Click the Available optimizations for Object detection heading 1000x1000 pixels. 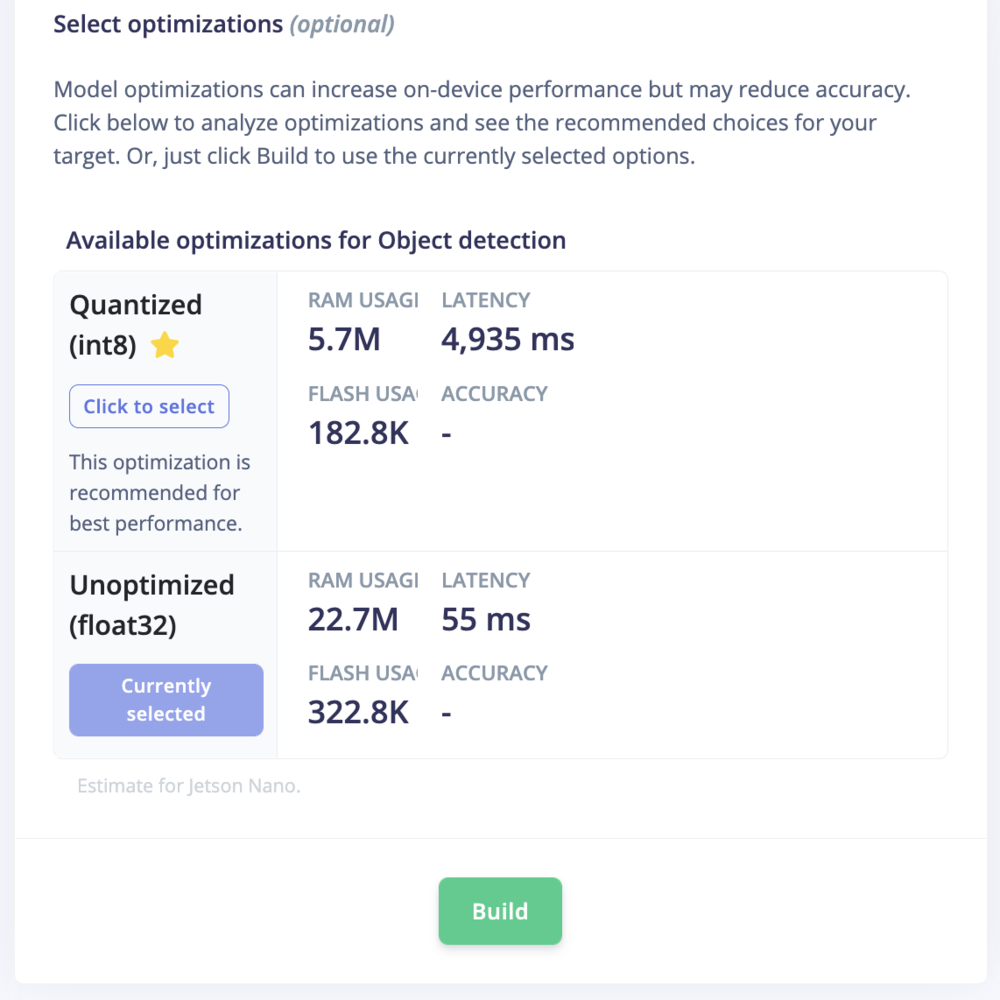coord(316,240)
